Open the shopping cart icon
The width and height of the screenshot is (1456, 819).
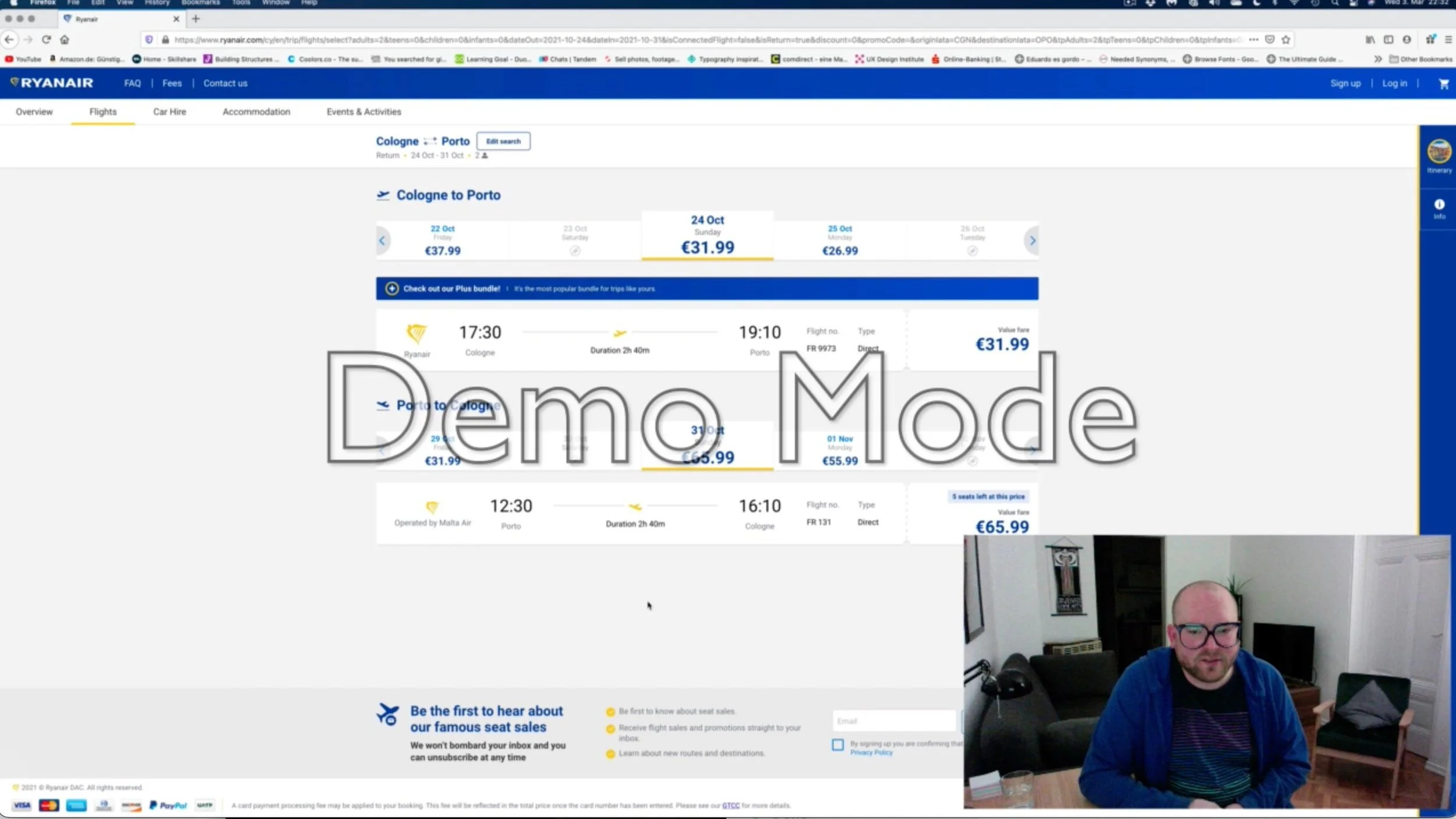click(x=1443, y=83)
